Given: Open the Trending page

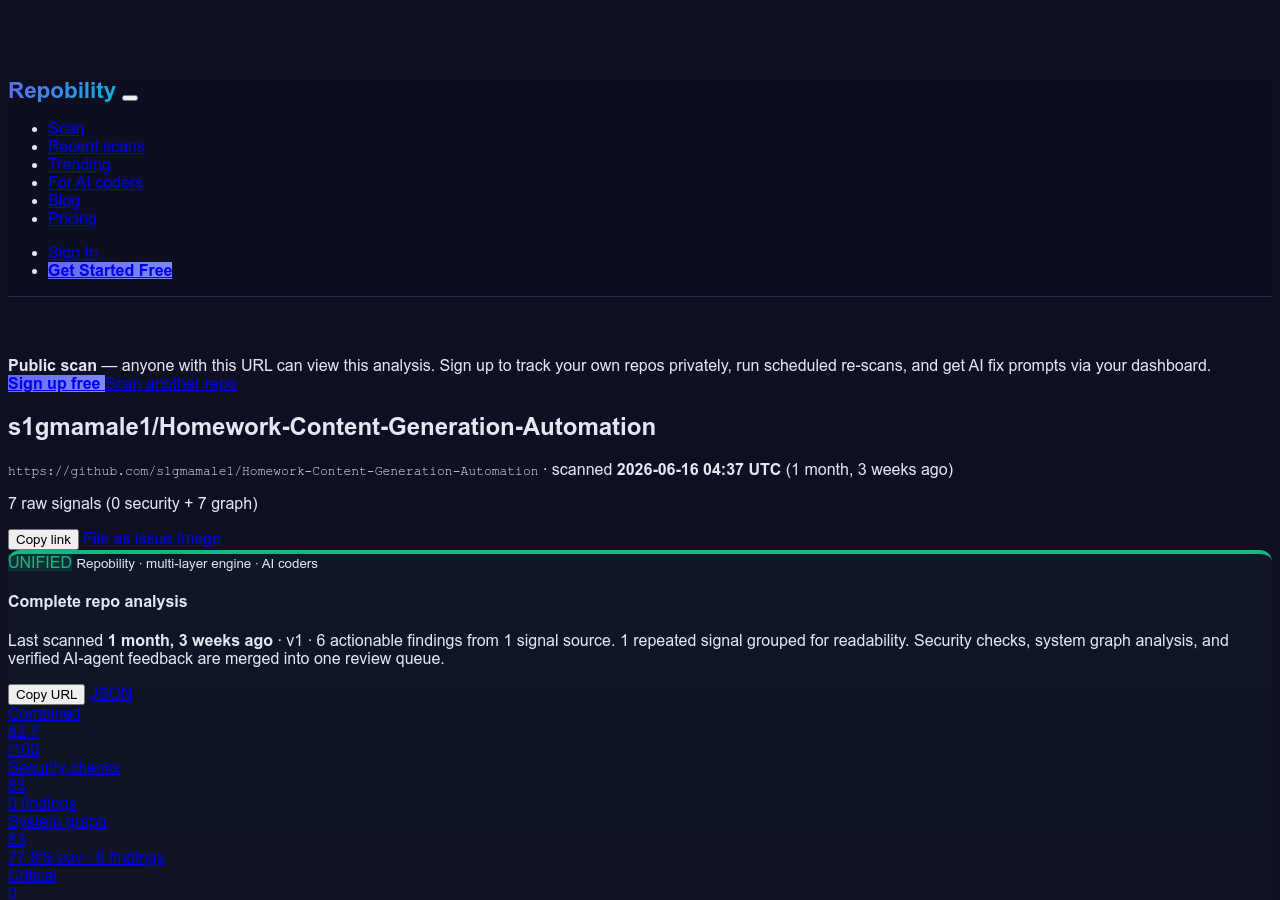Looking at the screenshot, I should 79,164.
